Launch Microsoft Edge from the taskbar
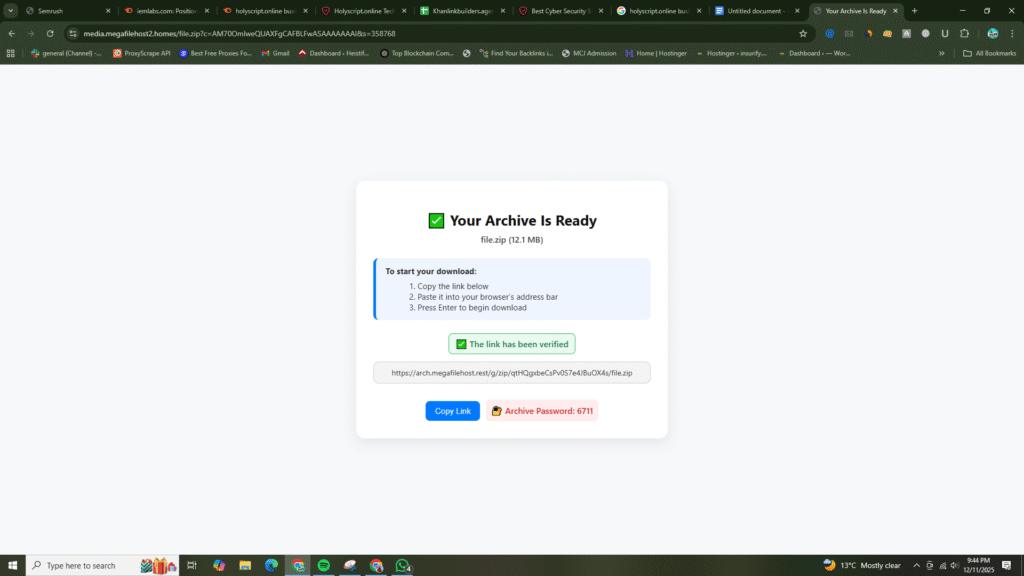 point(271,565)
